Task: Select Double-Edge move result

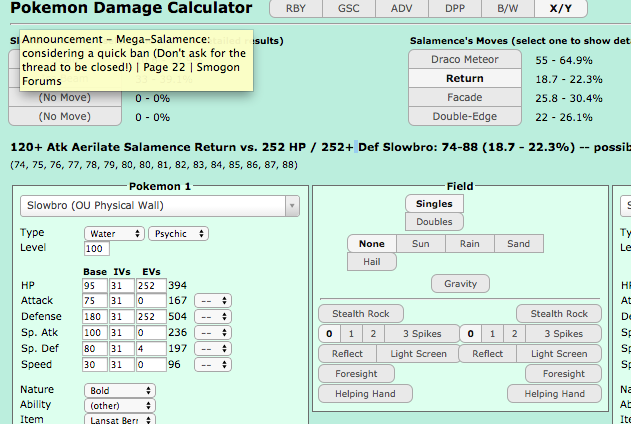Action: [x=465, y=116]
